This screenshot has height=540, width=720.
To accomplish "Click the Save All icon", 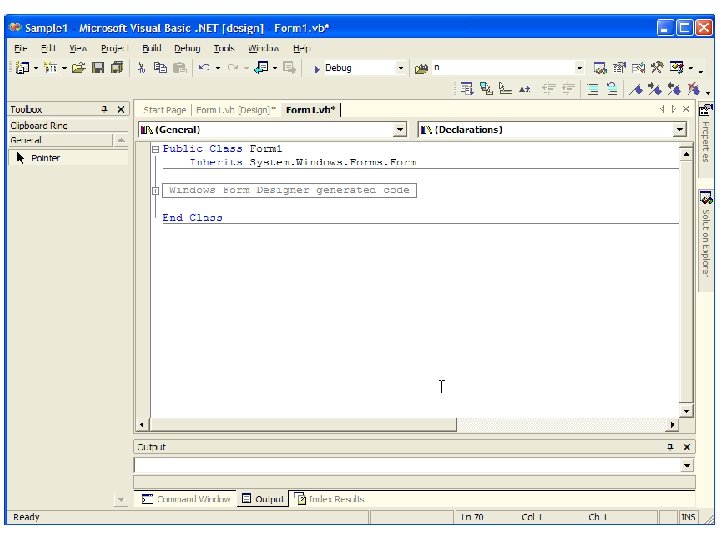I will pyautogui.click(x=118, y=68).
